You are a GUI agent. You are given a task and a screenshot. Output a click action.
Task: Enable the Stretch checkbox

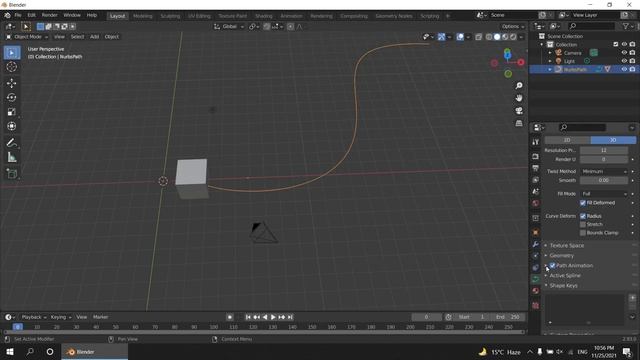pos(583,224)
